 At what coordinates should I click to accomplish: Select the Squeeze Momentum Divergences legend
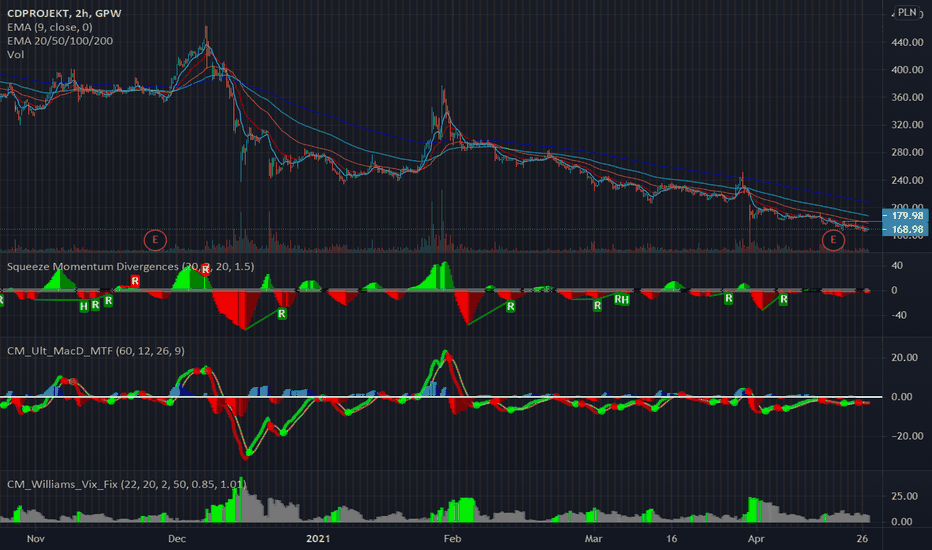130,266
